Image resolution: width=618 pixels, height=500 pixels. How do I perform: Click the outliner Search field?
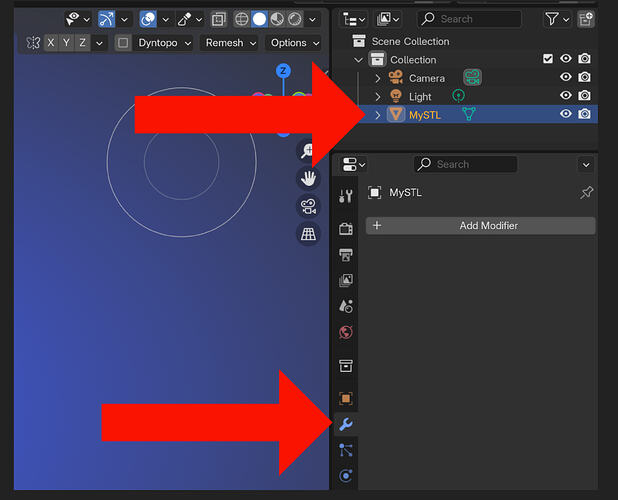[x=469, y=19]
